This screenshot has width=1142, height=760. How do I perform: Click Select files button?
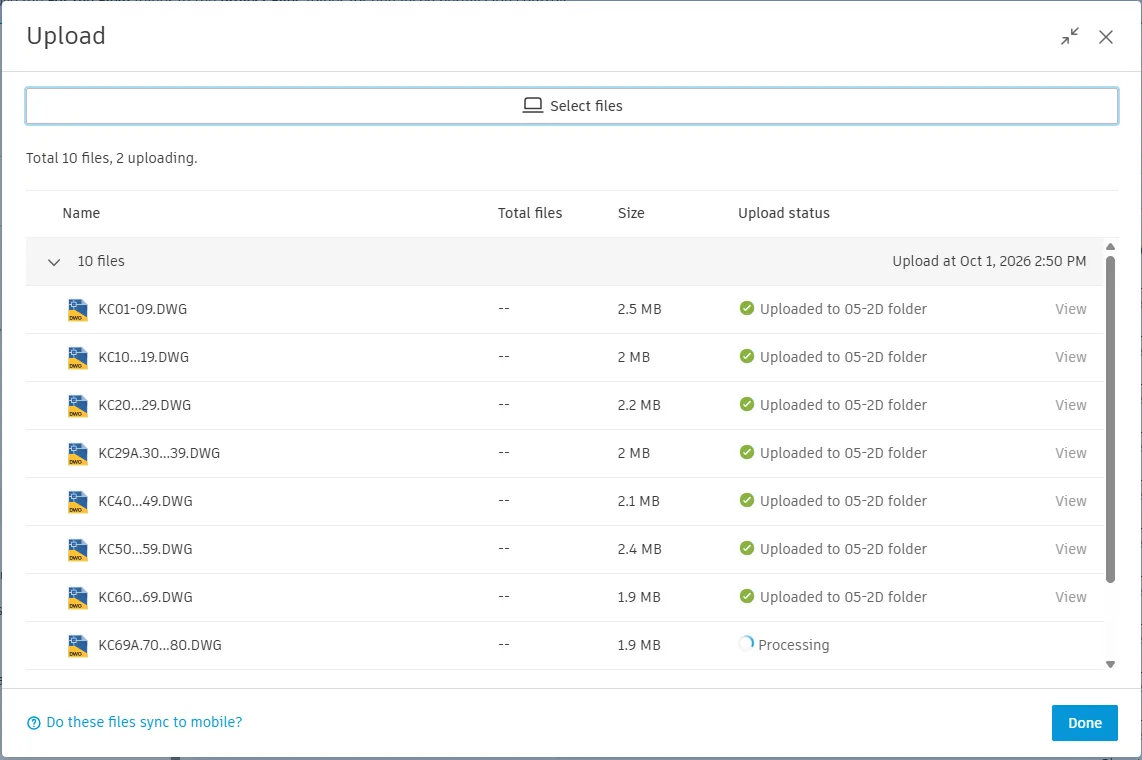[572, 106]
